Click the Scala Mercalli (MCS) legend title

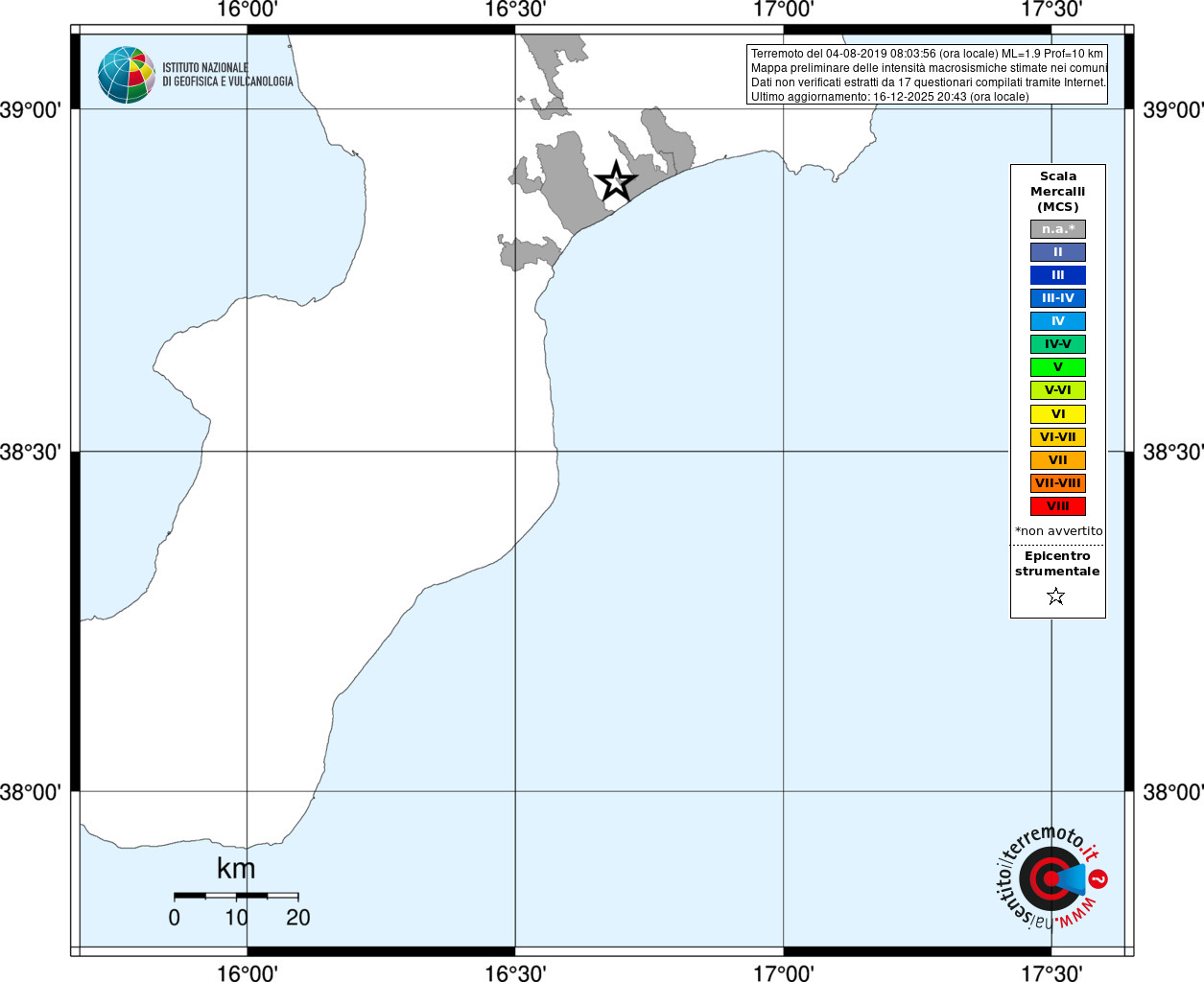[x=1058, y=192]
